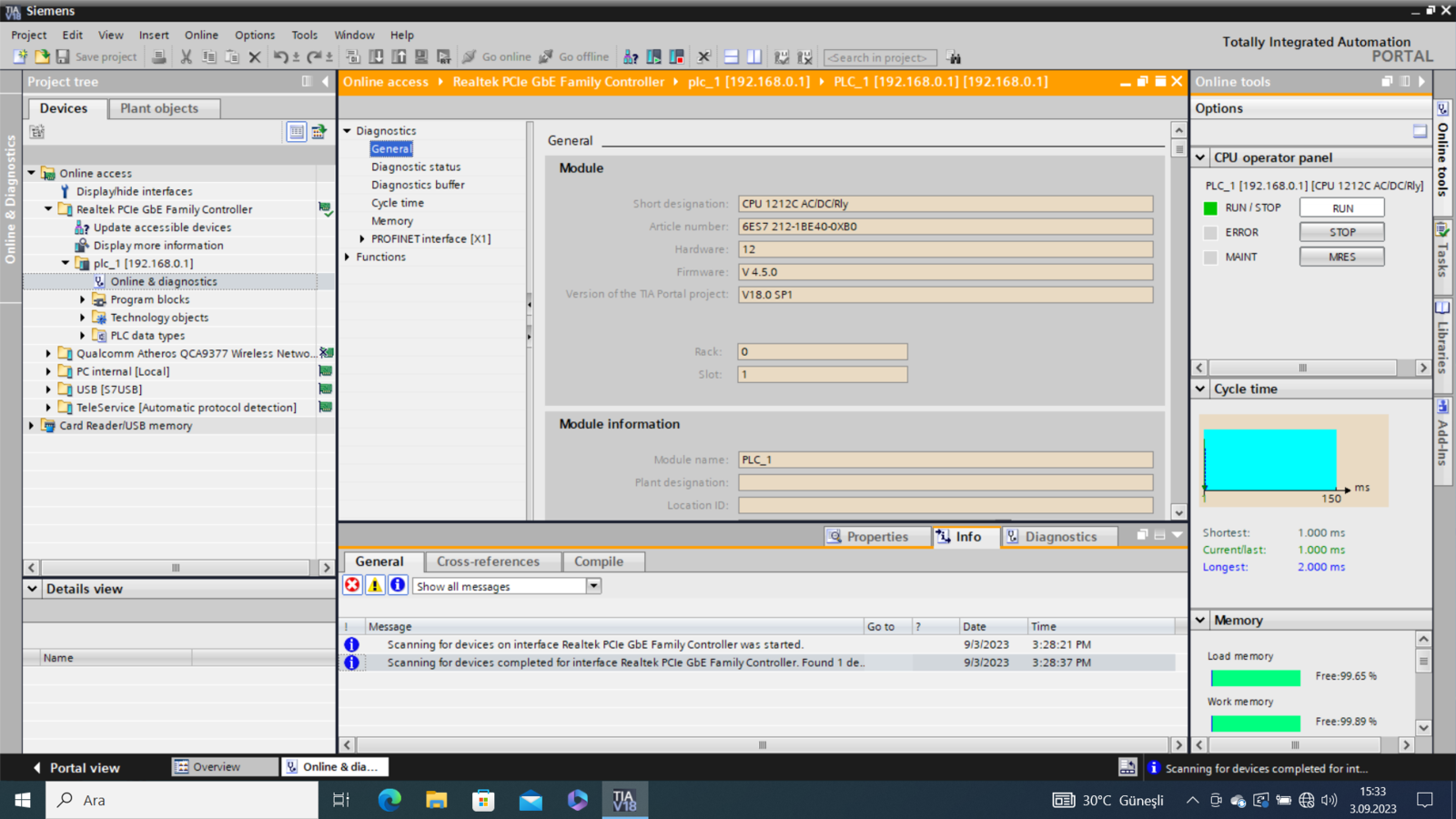1456x819 pixels.
Task: Select Cycle time in Diagnostics tree
Action: point(398,203)
